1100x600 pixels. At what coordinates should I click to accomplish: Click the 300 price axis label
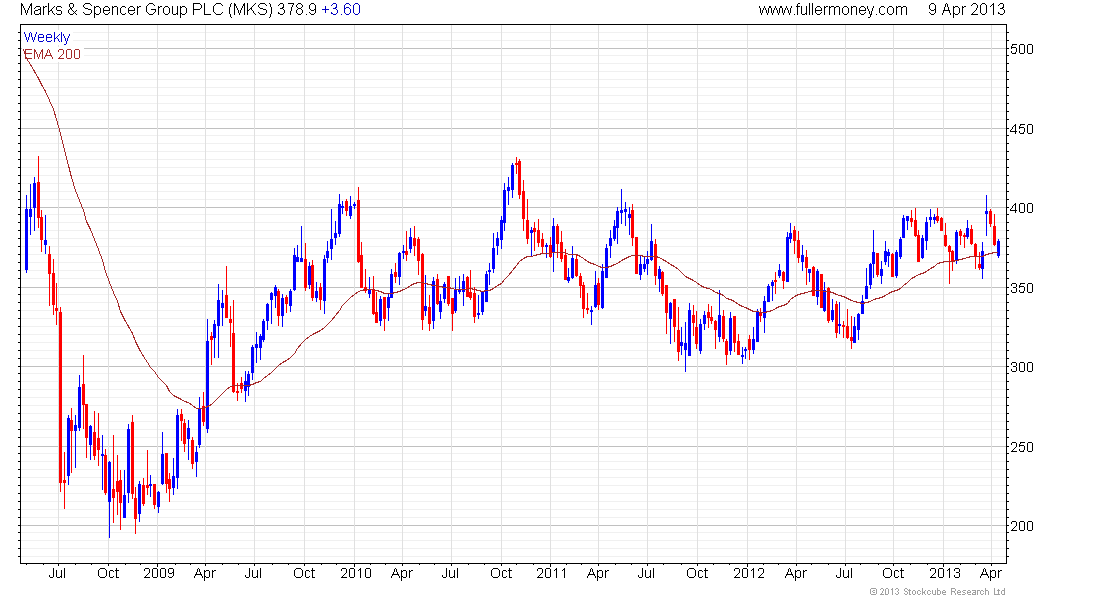[1021, 367]
